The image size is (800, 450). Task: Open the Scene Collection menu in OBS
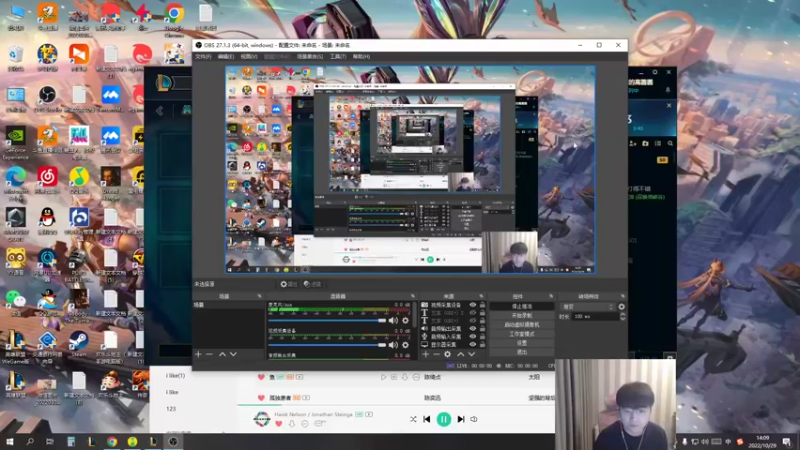pyautogui.click(x=310, y=57)
